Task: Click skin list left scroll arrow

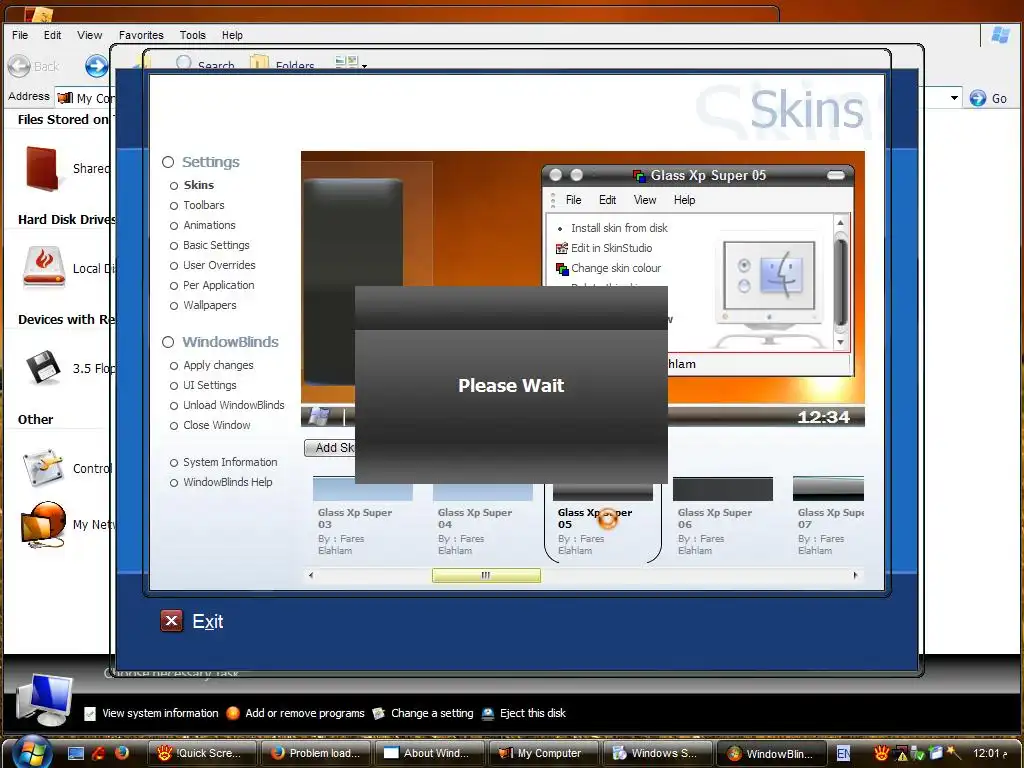Action: point(311,575)
